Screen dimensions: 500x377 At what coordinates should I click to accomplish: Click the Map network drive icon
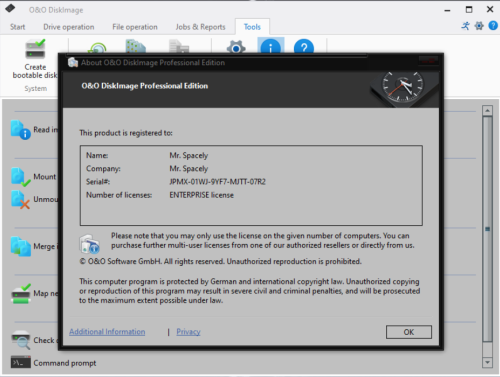pos(21,294)
